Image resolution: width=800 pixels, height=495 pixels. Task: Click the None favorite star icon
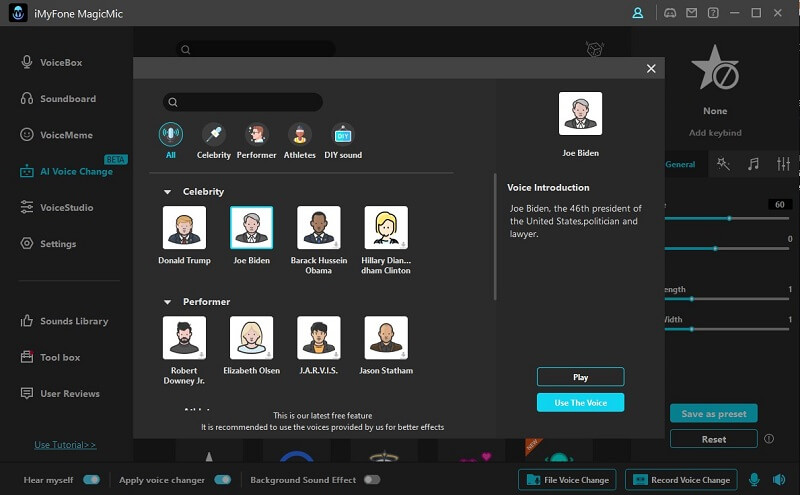pyautogui.click(x=715, y=68)
